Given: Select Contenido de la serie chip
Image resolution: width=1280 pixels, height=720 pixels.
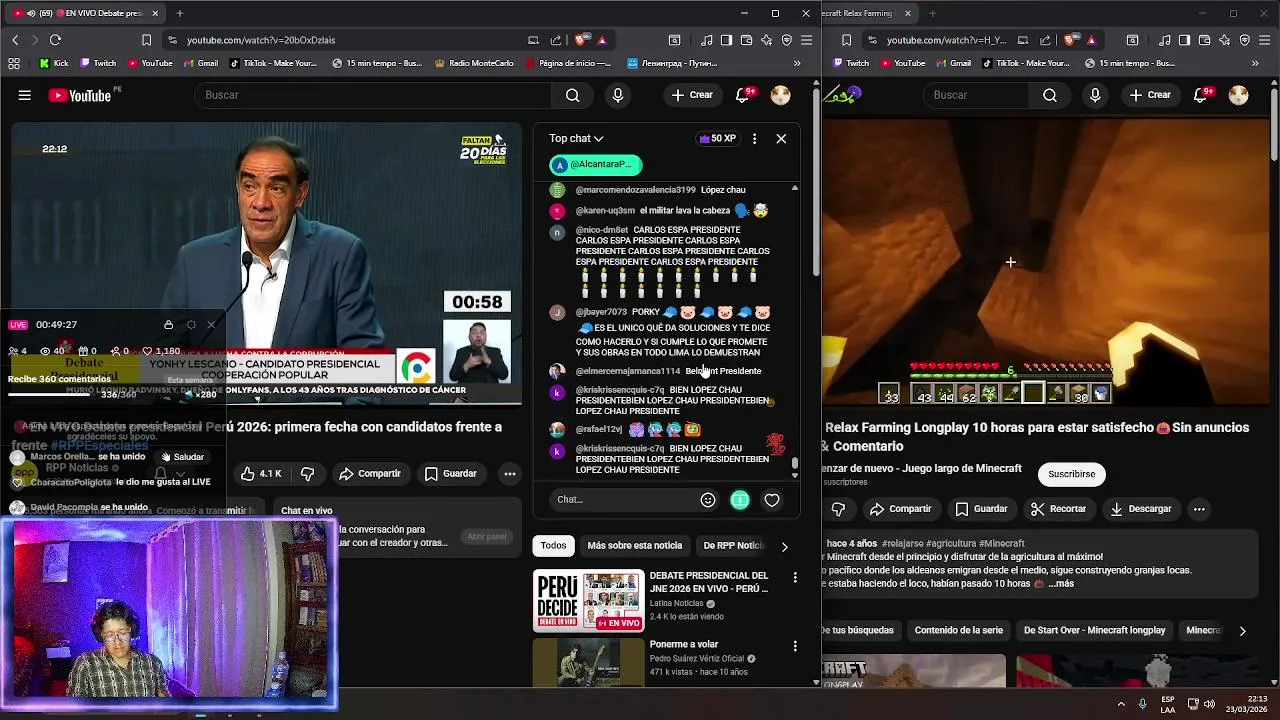Looking at the screenshot, I should (958, 631).
